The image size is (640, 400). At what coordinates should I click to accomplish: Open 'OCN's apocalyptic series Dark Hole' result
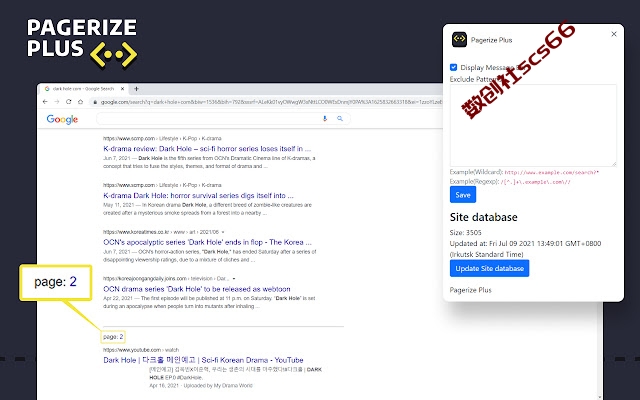[207, 242]
